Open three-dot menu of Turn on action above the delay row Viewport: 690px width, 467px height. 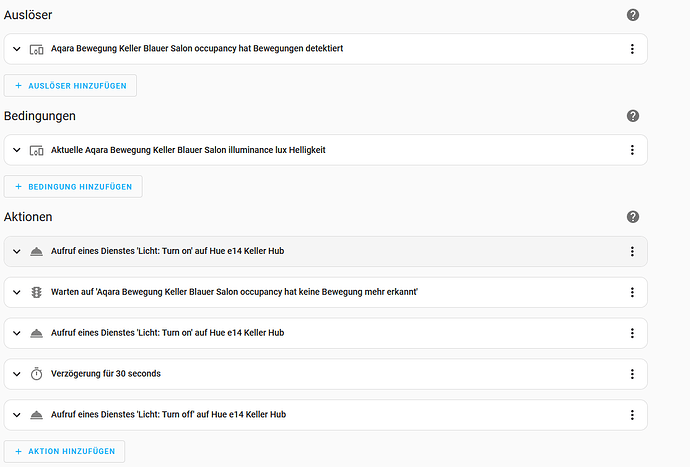[x=632, y=333]
